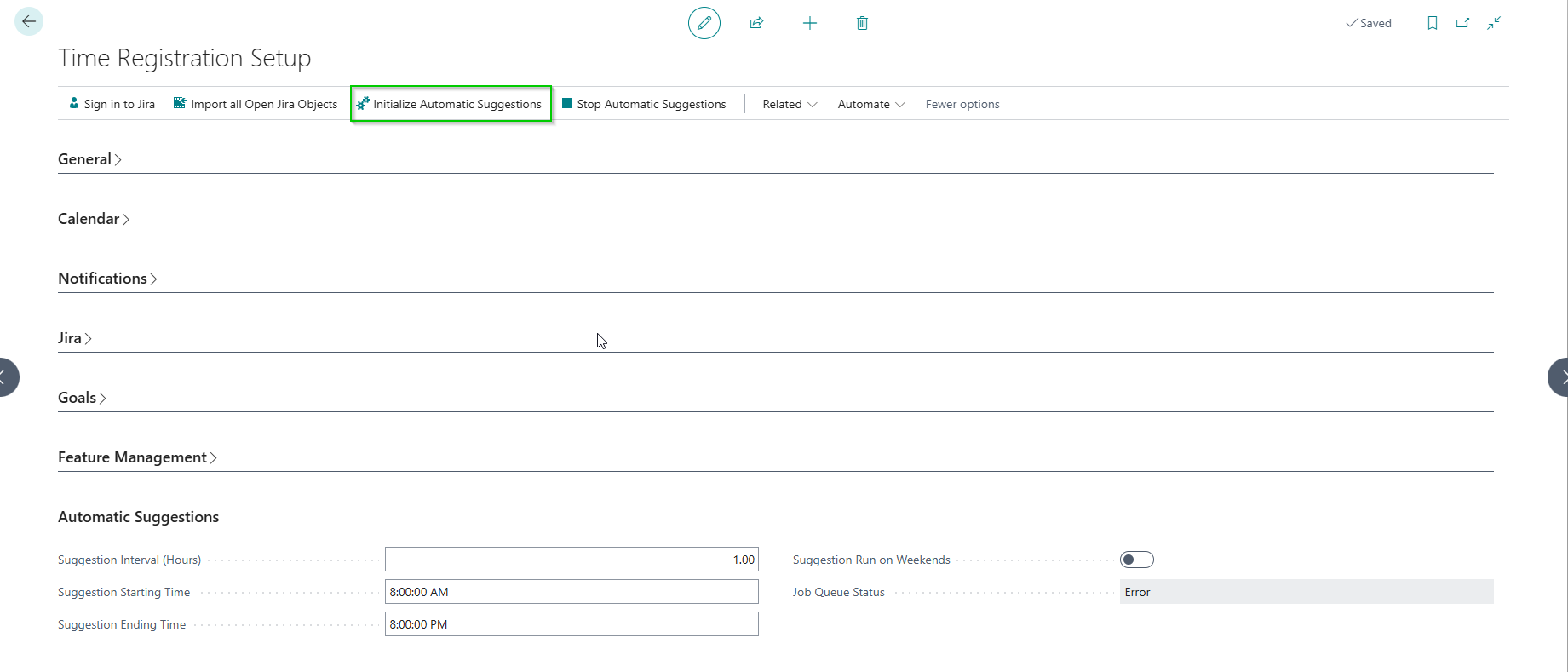Image resolution: width=1568 pixels, height=672 pixels.
Task: Open page in new window icon
Action: [1463, 23]
